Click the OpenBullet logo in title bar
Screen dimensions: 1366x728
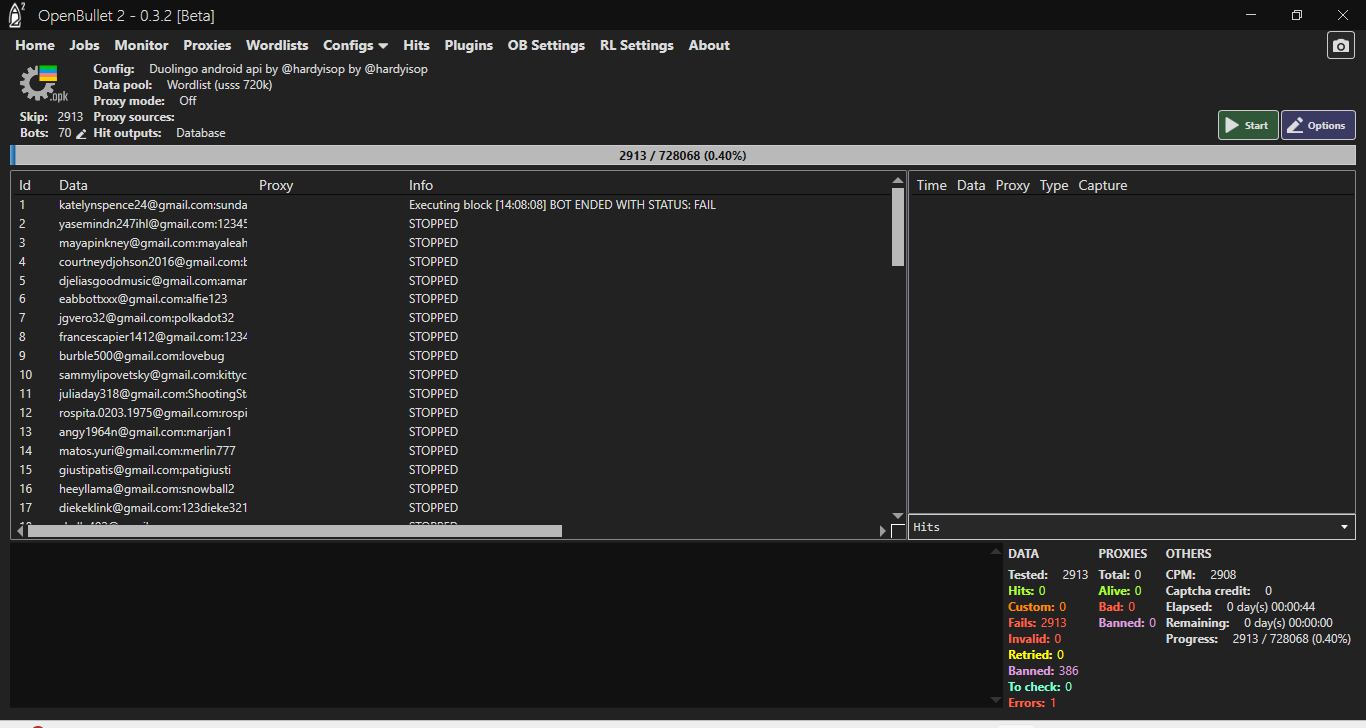16,15
